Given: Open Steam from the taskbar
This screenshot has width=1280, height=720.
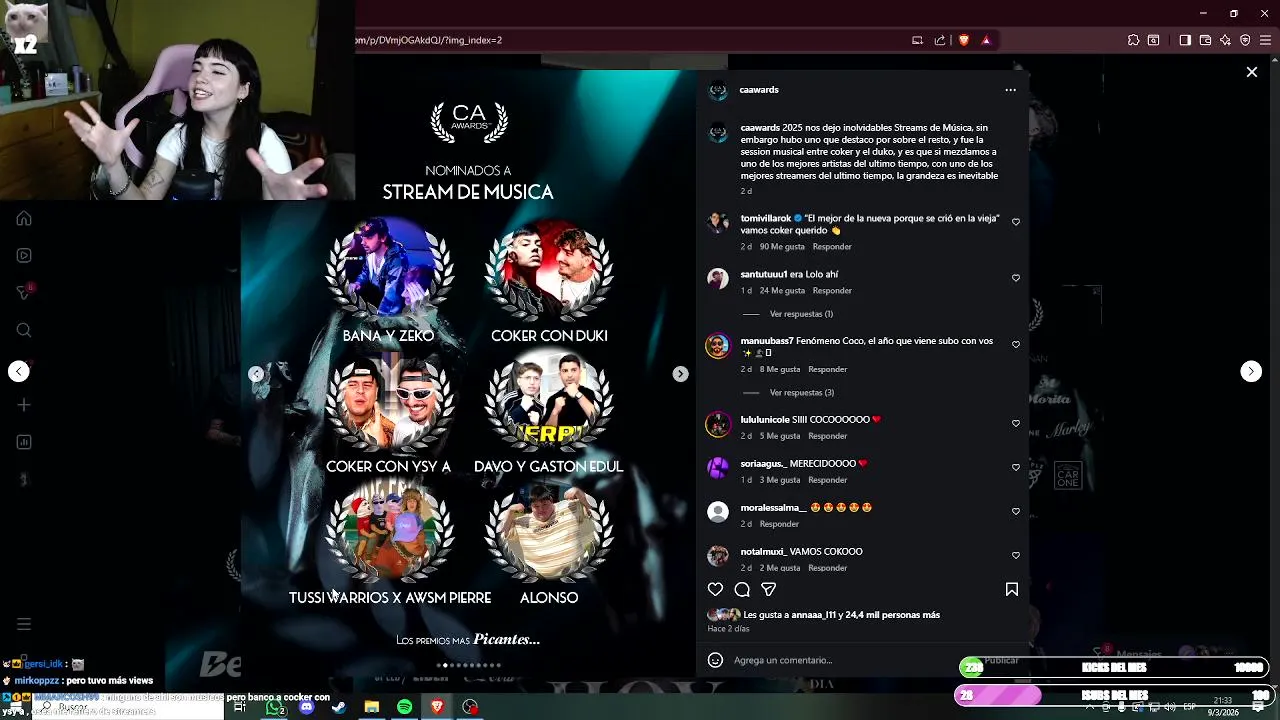Looking at the screenshot, I should click(x=339, y=707).
